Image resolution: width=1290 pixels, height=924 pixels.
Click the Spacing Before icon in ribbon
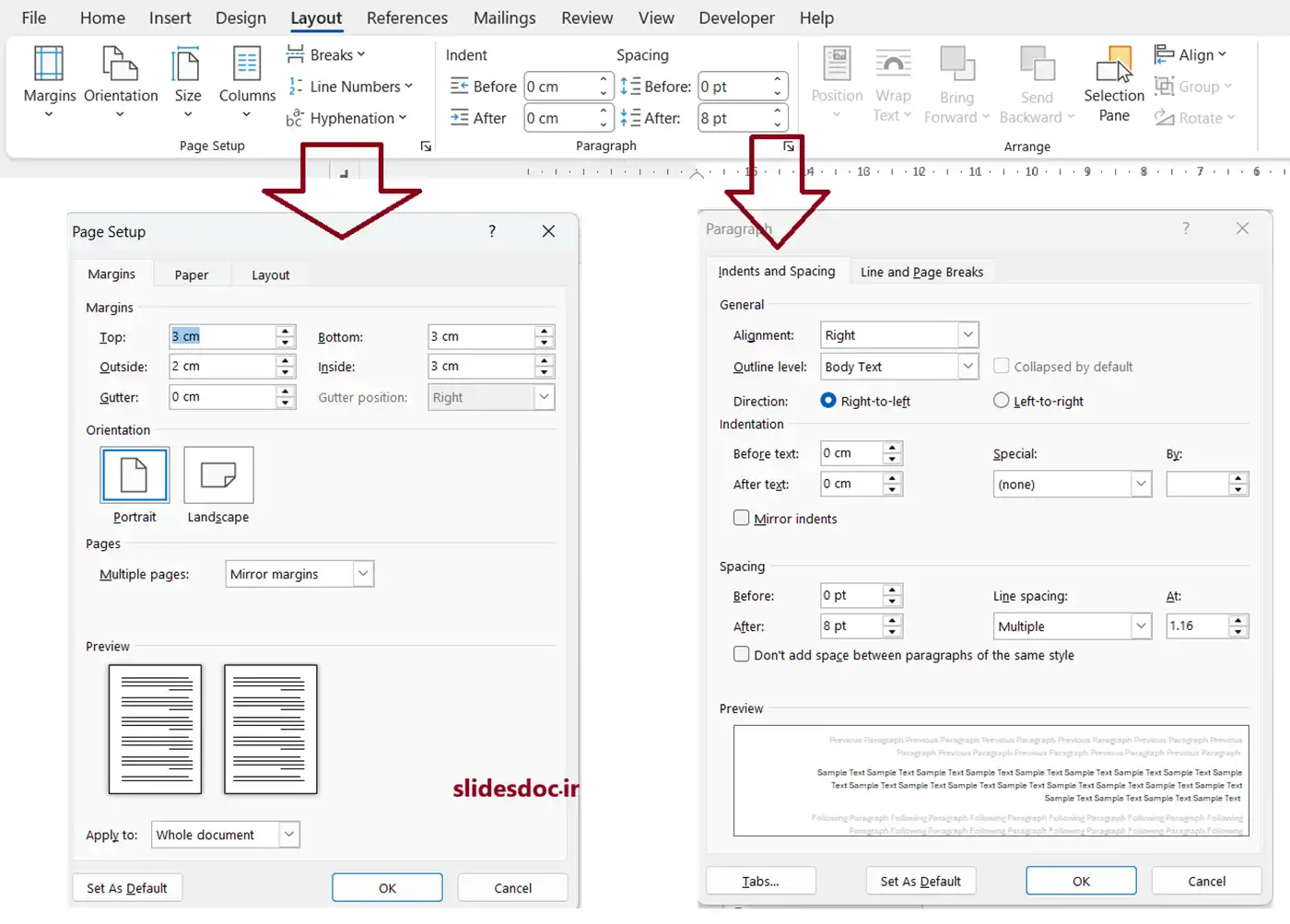(630, 87)
